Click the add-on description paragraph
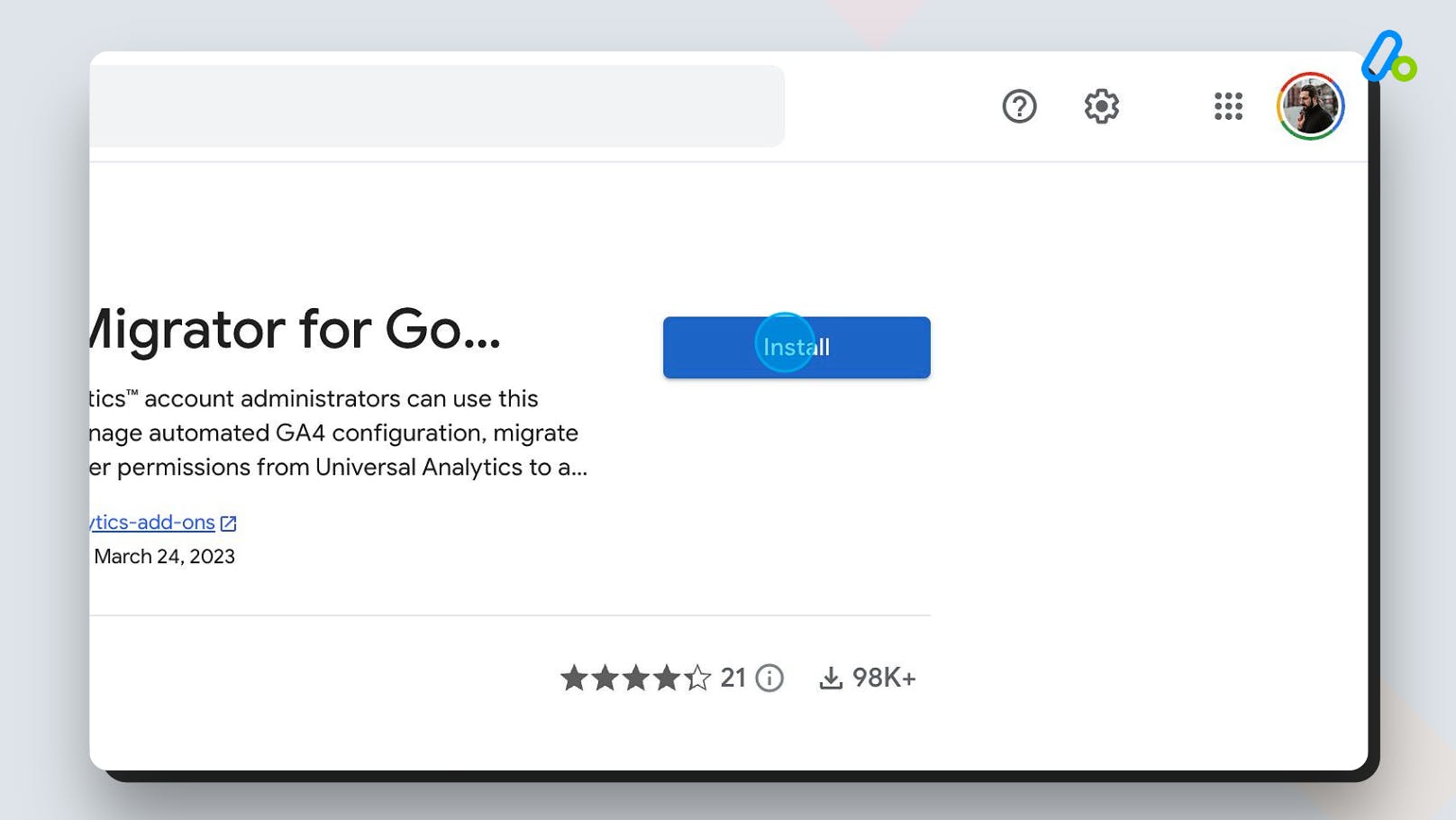Screen dimensions: 1456x820 point(338,433)
